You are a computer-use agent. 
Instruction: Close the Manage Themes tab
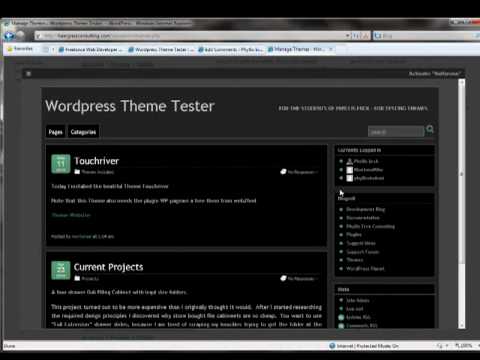point(331,49)
